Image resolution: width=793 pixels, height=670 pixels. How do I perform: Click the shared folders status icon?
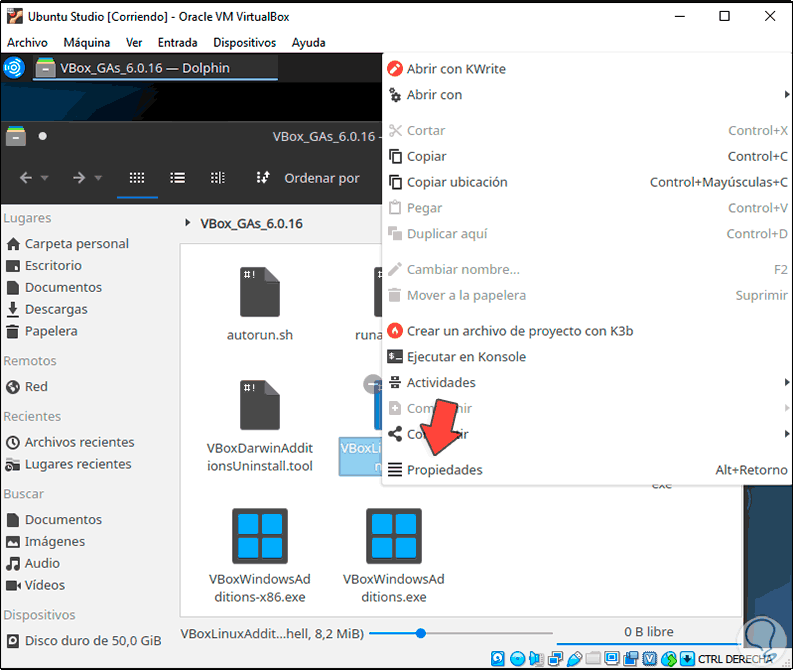593,658
